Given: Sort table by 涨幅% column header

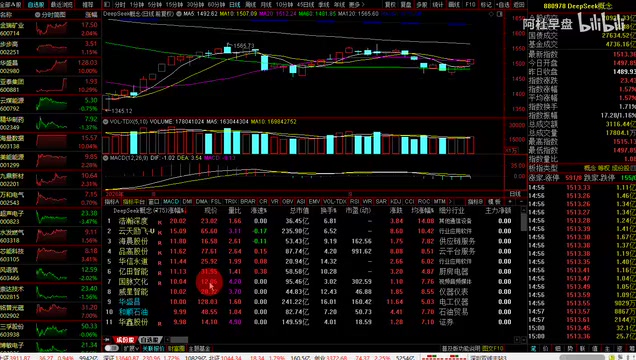Looking at the screenshot, I should (176, 211).
